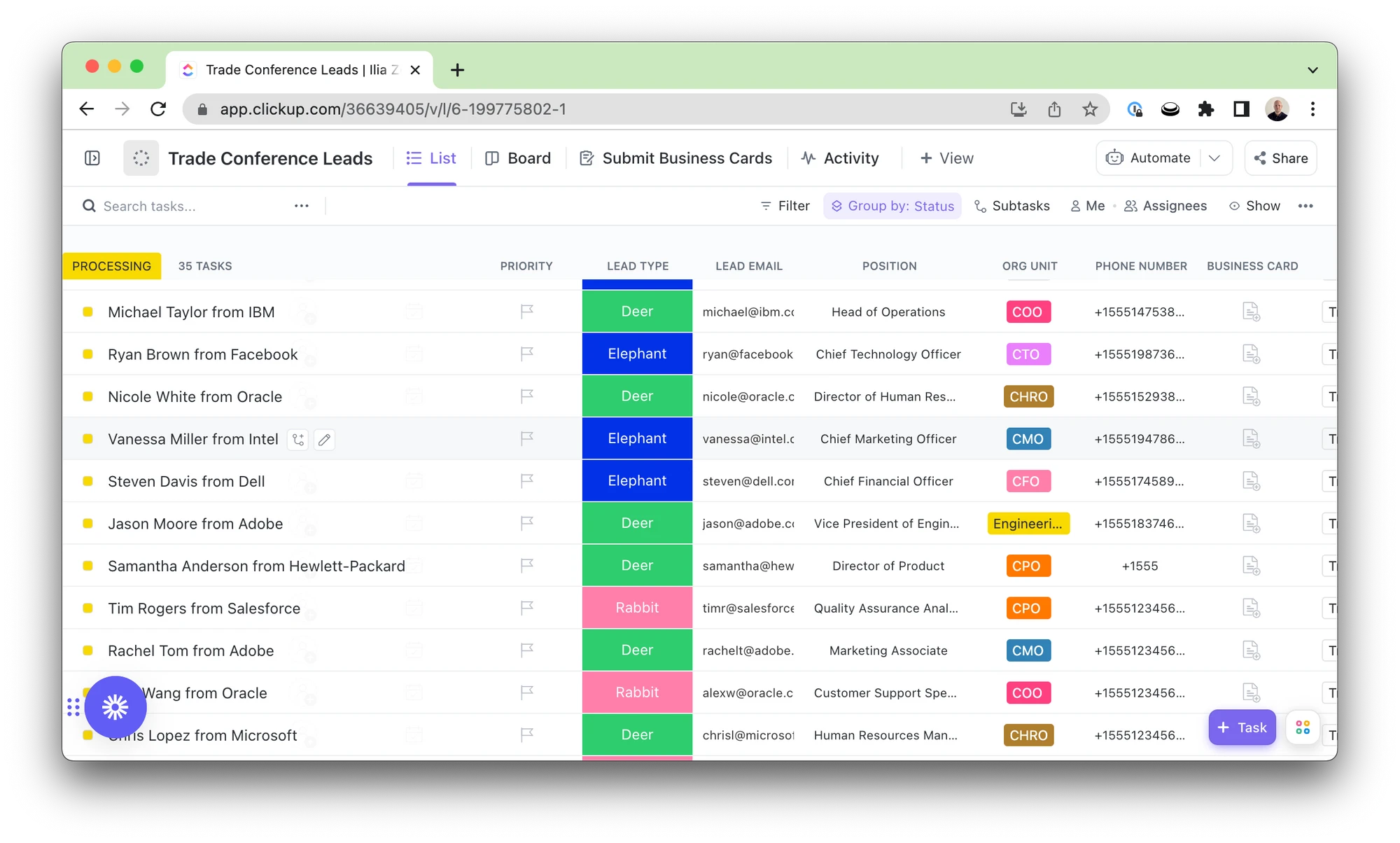Open browser extensions puzzle icon

coord(1205,109)
